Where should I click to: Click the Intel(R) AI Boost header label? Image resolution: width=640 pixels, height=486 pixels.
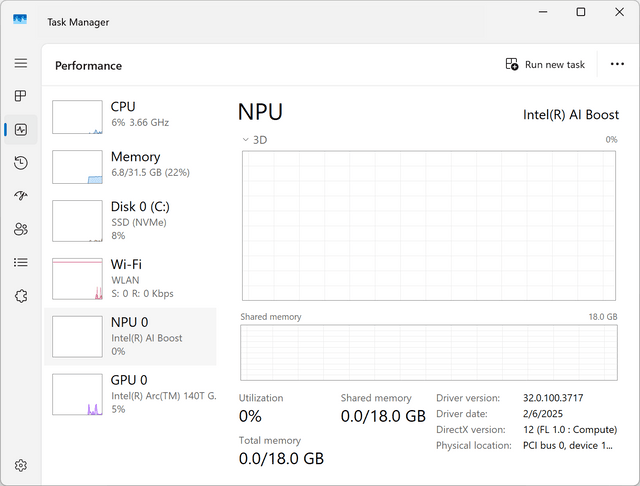(x=571, y=115)
